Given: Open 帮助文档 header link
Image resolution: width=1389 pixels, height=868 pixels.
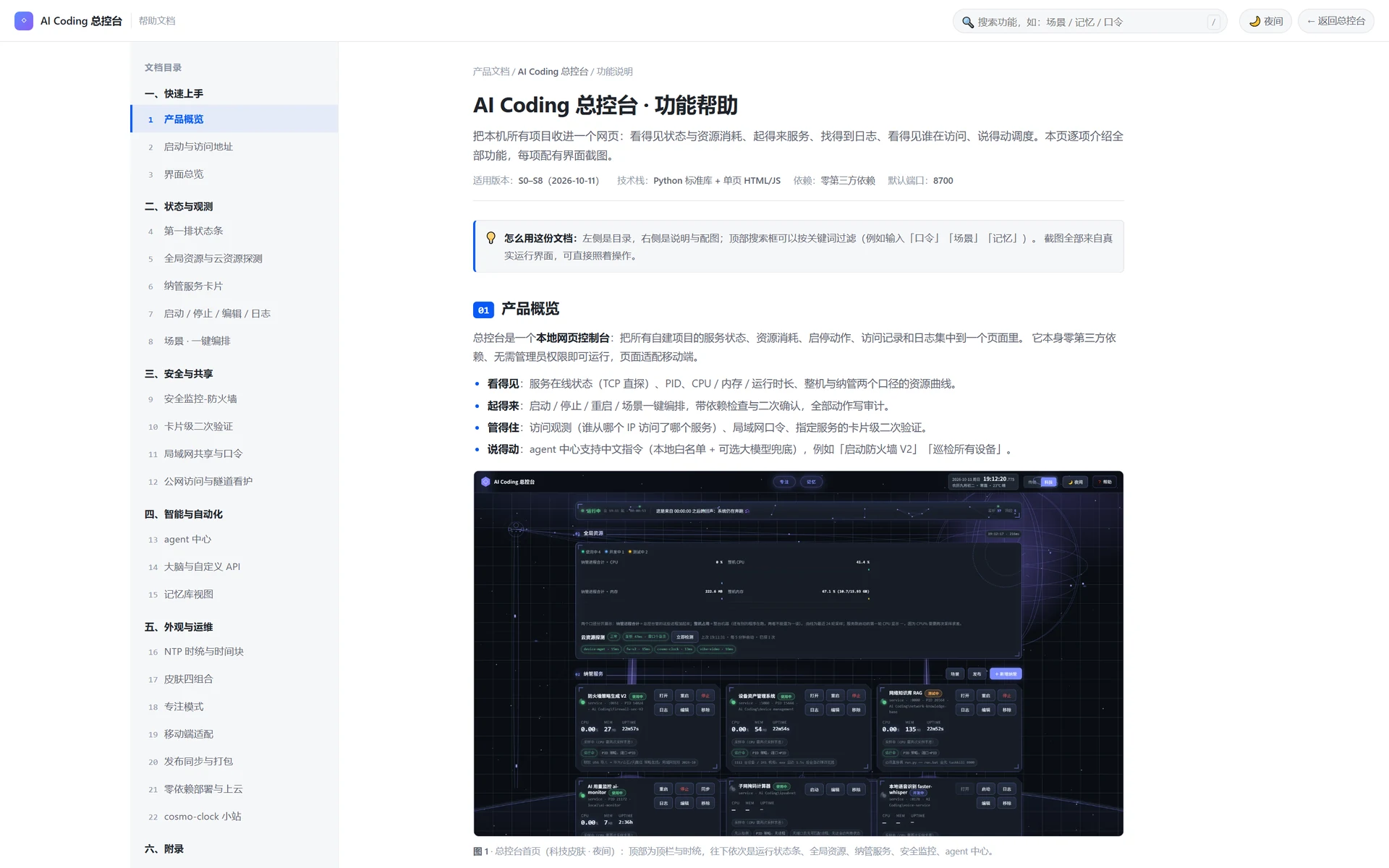Looking at the screenshot, I should (157, 21).
